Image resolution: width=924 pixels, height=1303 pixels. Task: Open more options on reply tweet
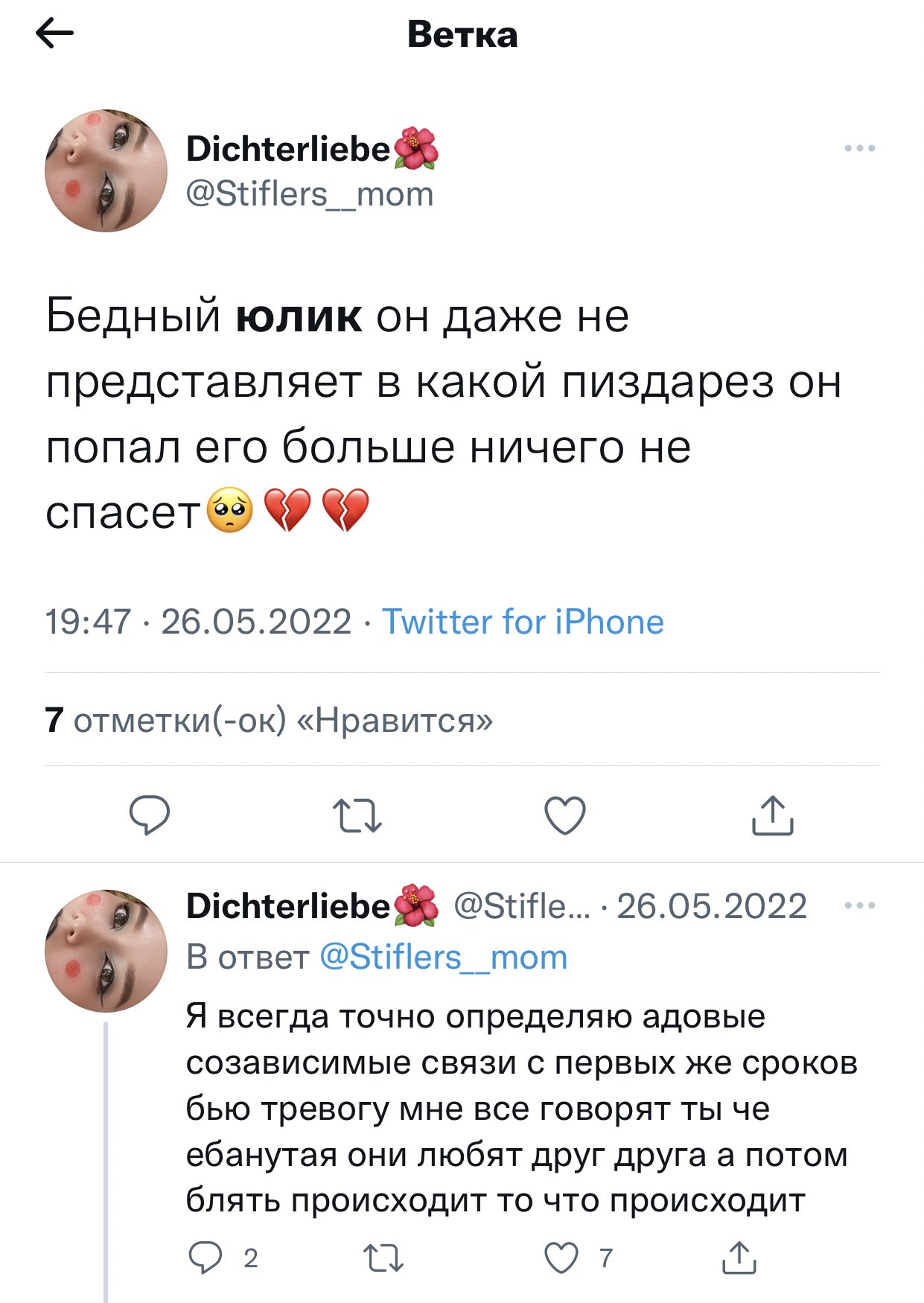[860, 906]
